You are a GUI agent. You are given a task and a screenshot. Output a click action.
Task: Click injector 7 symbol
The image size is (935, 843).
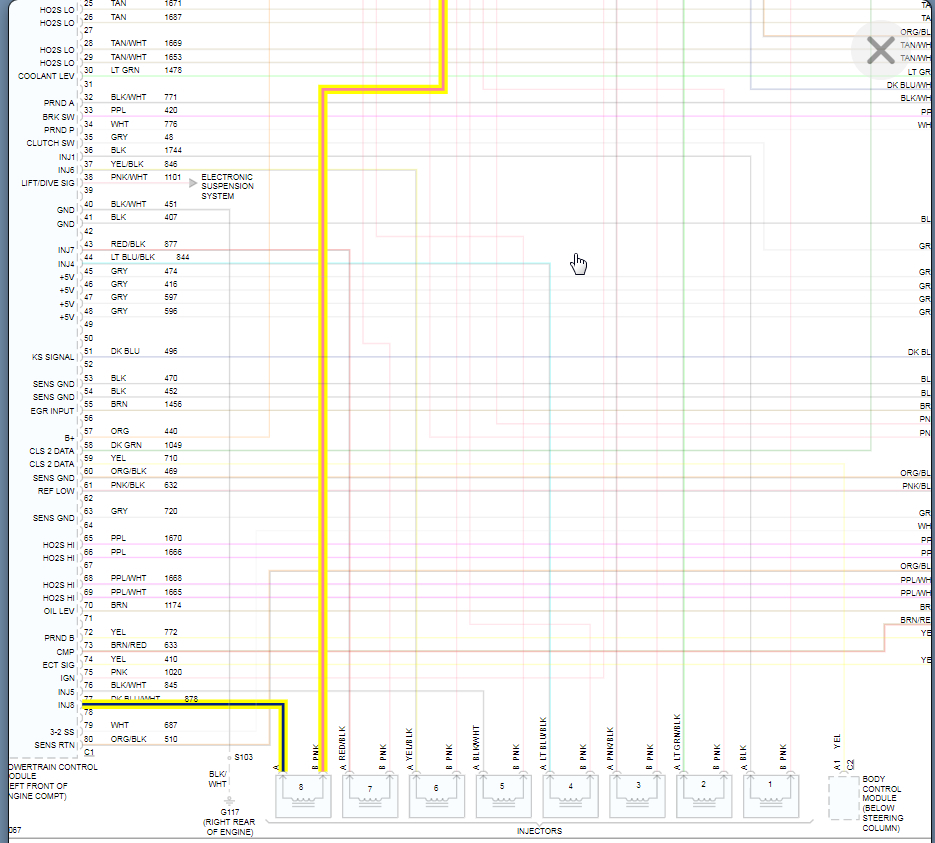pos(370,796)
